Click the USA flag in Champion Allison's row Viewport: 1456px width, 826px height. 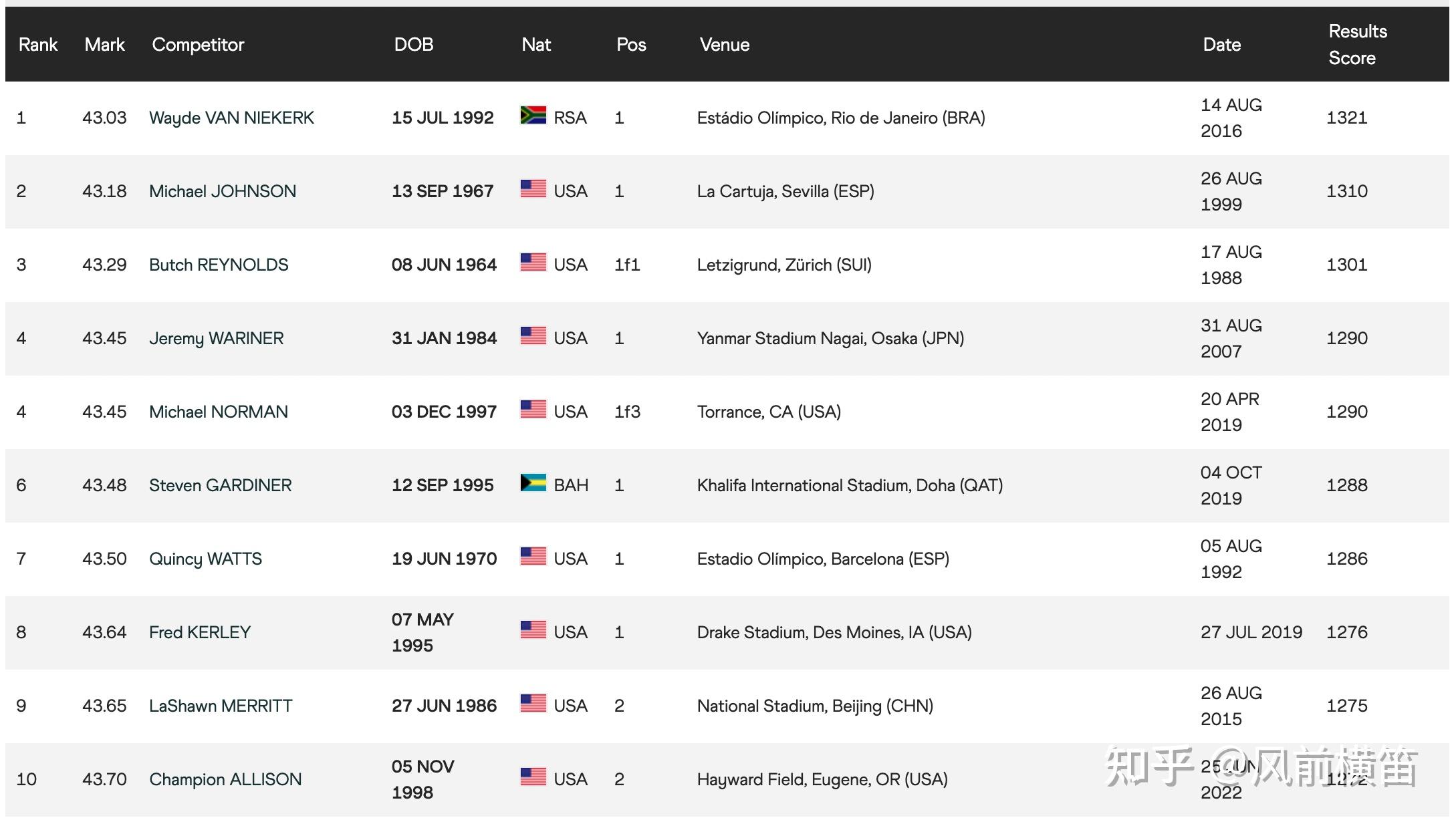[533, 777]
